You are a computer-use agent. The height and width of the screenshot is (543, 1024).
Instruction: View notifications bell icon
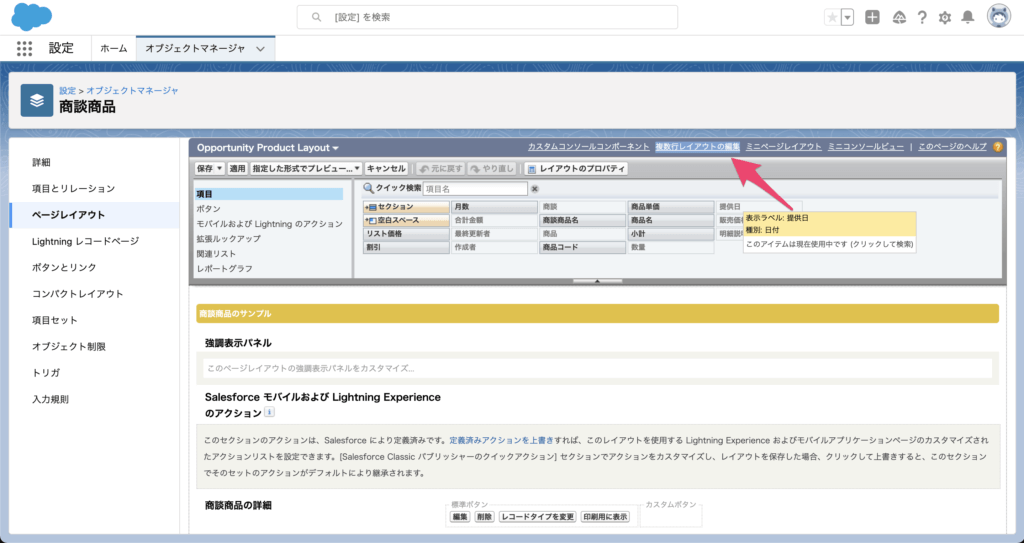point(967,17)
